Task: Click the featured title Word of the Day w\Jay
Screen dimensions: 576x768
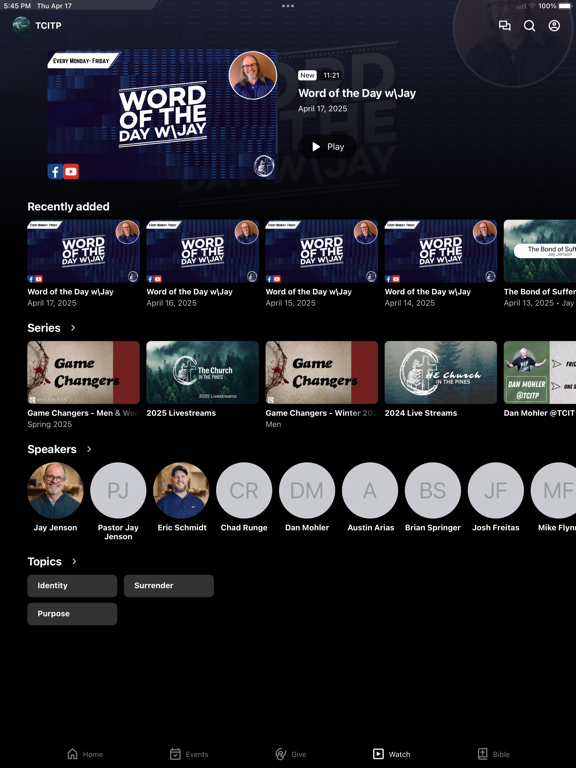Action: (x=357, y=93)
